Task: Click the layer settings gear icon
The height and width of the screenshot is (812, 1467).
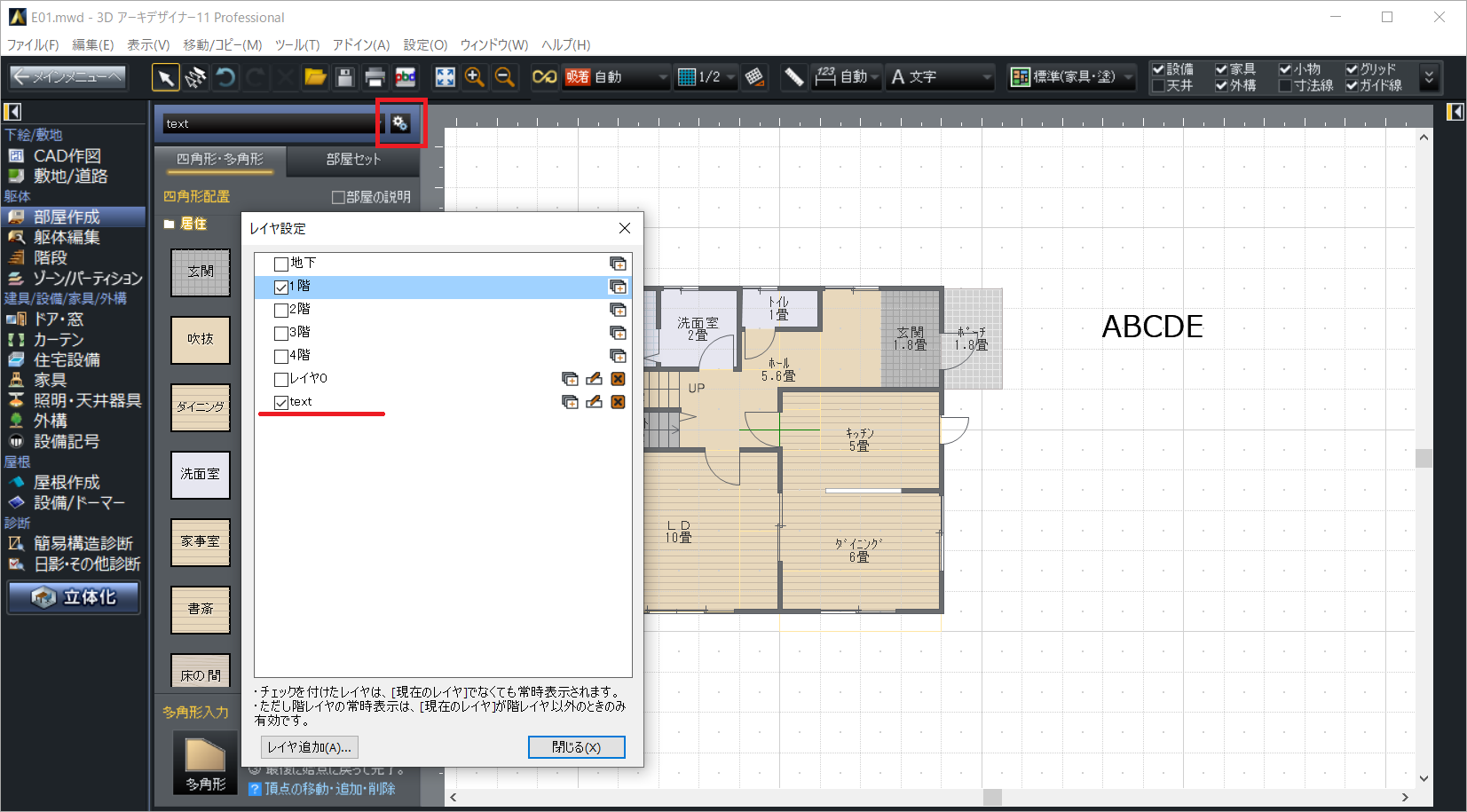Action: click(x=400, y=123)
